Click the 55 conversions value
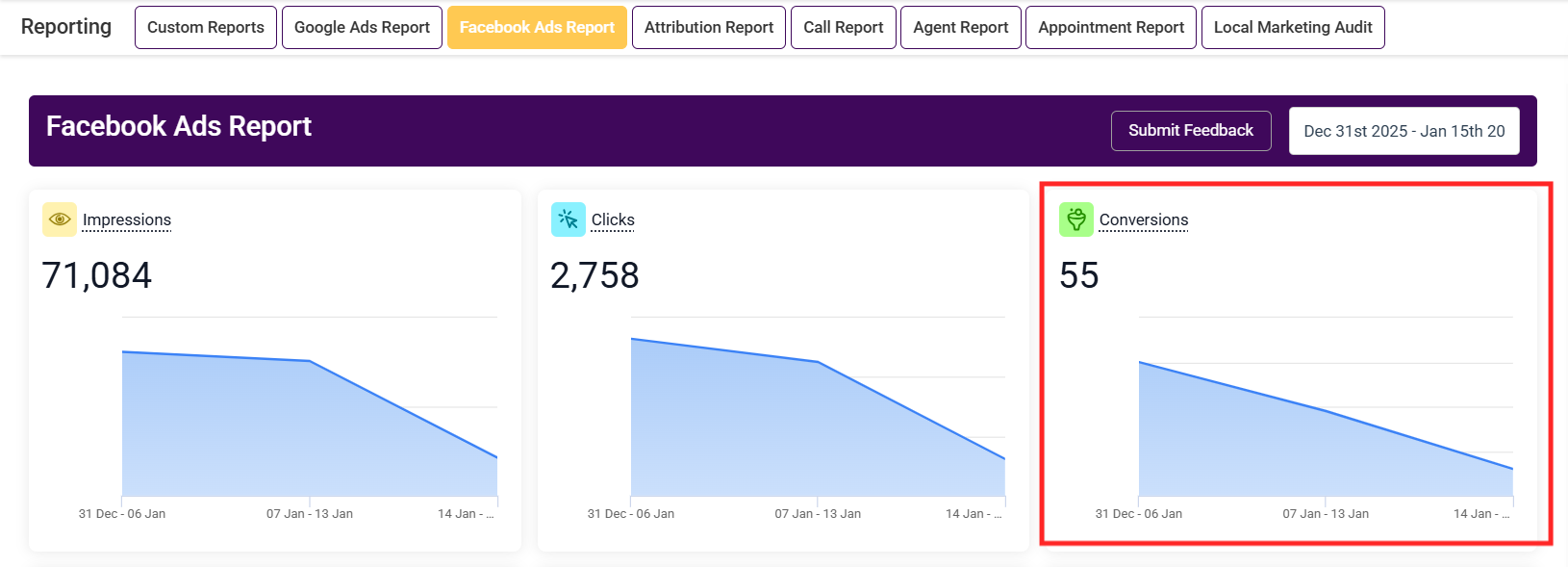 1079,275
